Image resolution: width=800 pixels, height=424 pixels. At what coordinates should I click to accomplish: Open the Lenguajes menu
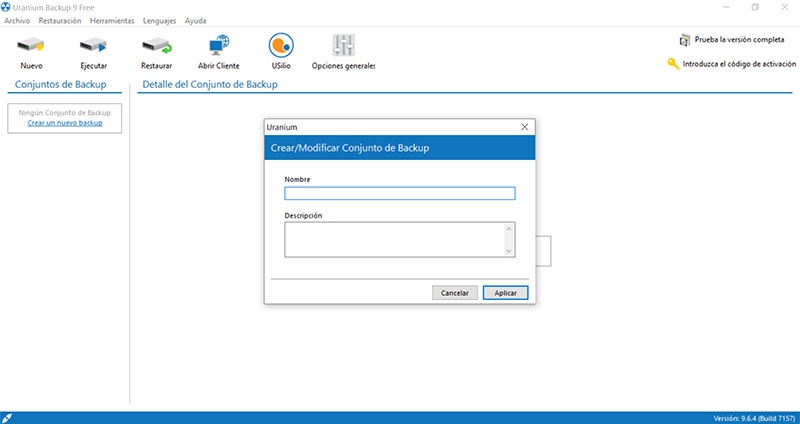(x=159, y=21)
